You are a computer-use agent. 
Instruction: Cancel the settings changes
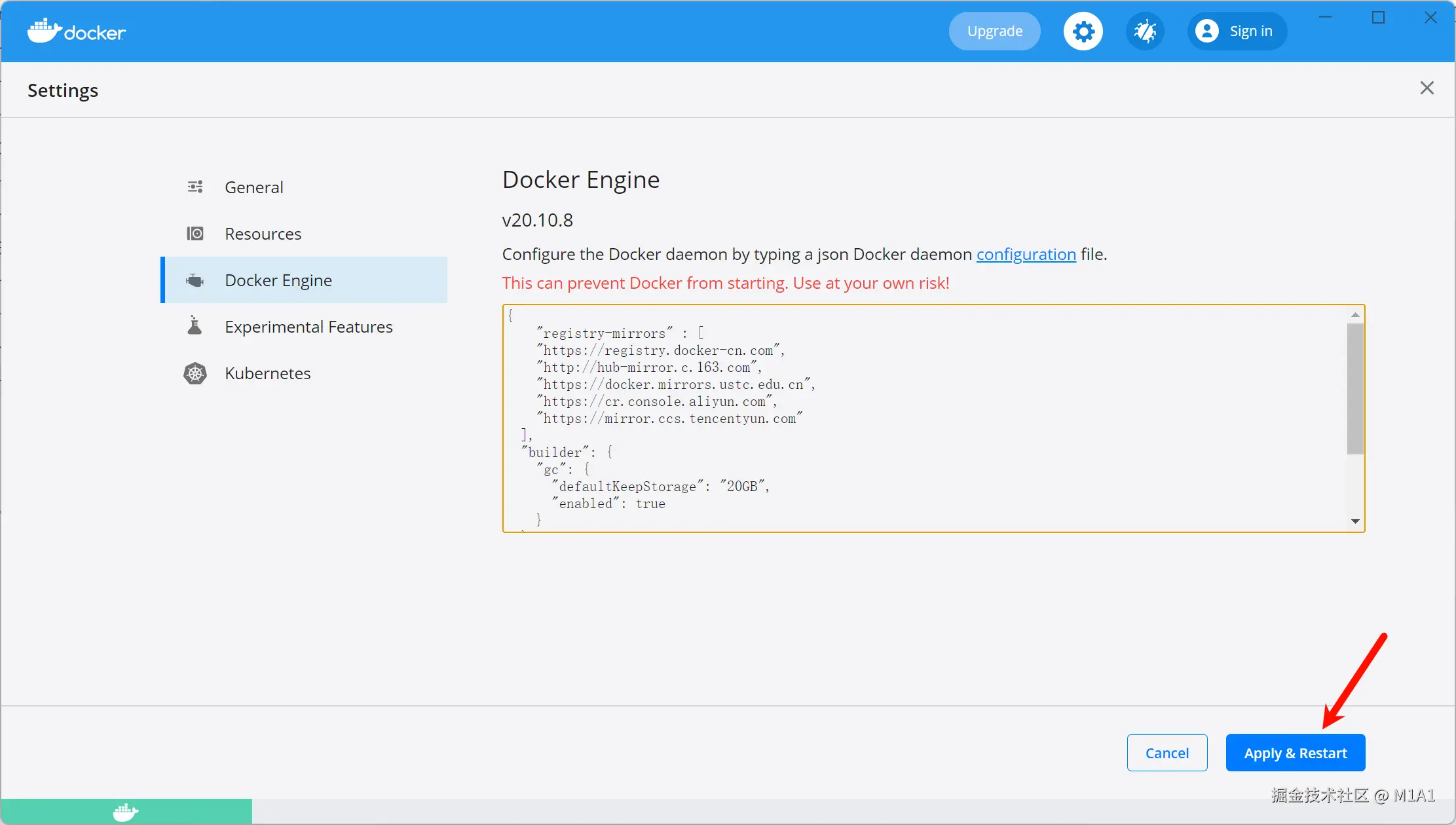(1167, 753)
